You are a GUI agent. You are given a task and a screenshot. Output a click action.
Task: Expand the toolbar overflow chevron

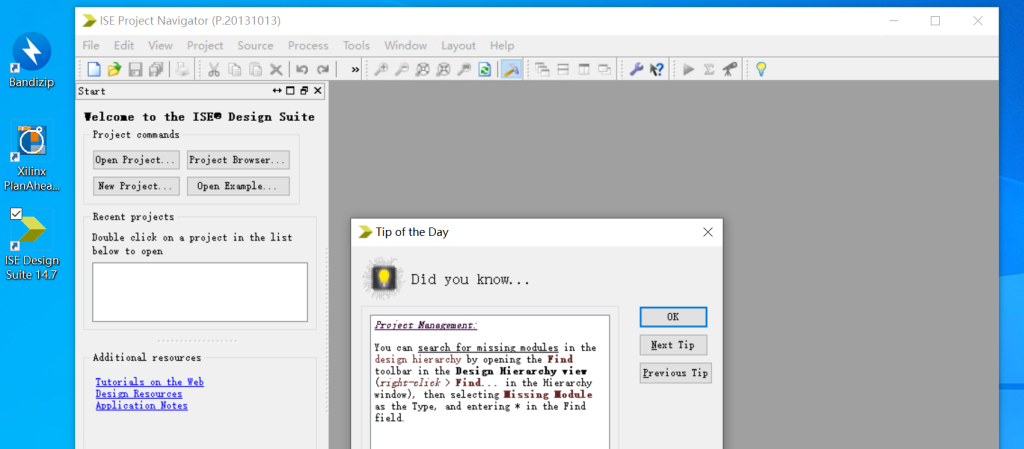pyautogui.click(x=355, y=69)
